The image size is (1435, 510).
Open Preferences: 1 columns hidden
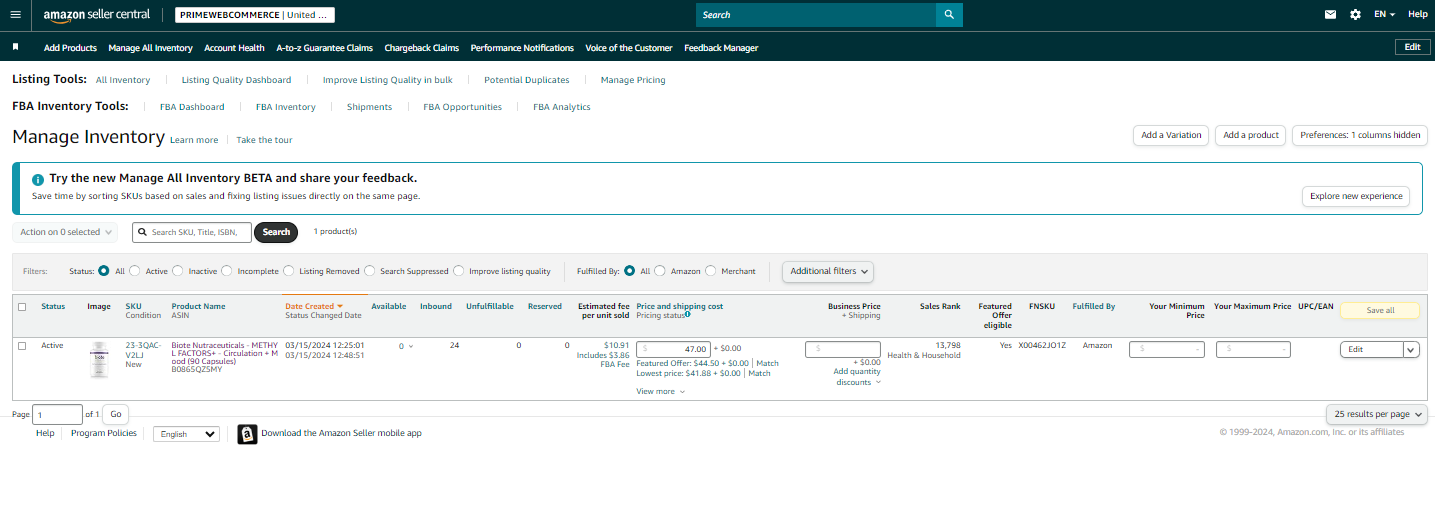pos(1360,135)
